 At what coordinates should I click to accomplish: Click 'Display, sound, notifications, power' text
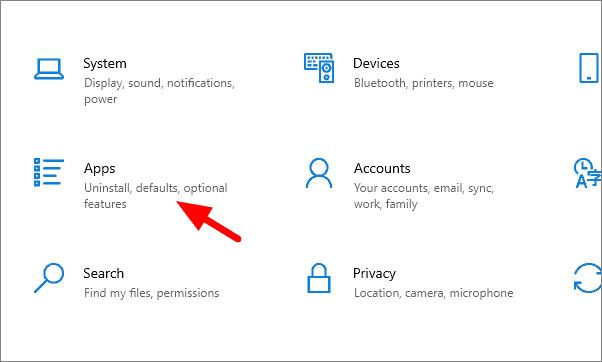tap(159, 91)
